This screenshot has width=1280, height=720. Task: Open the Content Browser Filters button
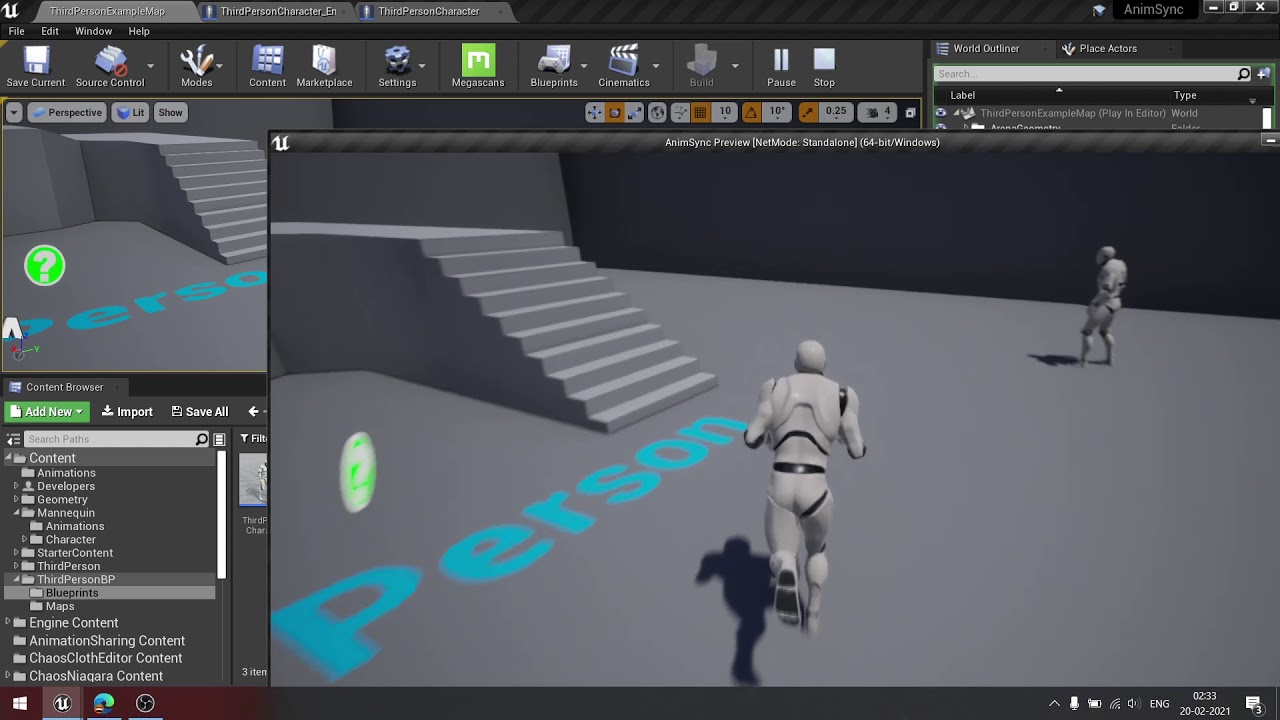pos(253,438)
